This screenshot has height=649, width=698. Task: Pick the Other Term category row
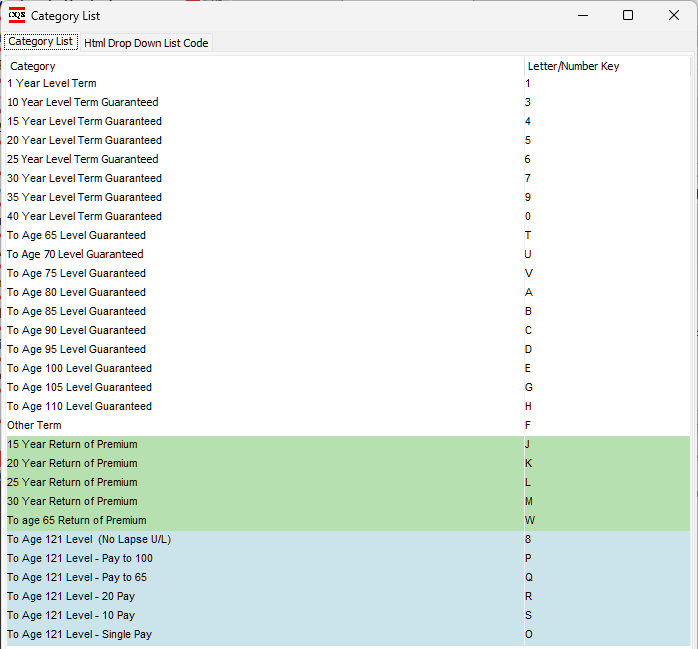click(x=34, y=425)
